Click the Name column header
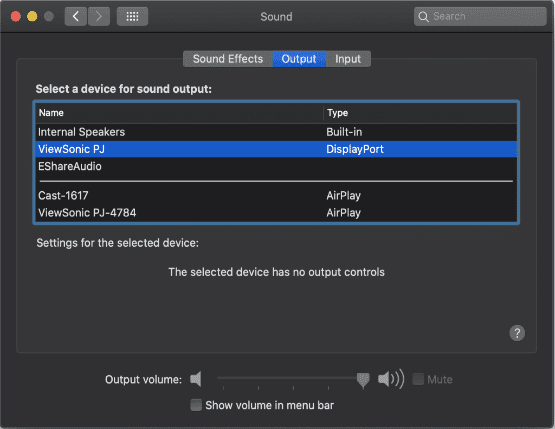Viewport: 555px width, 429px height. point(179,113)
